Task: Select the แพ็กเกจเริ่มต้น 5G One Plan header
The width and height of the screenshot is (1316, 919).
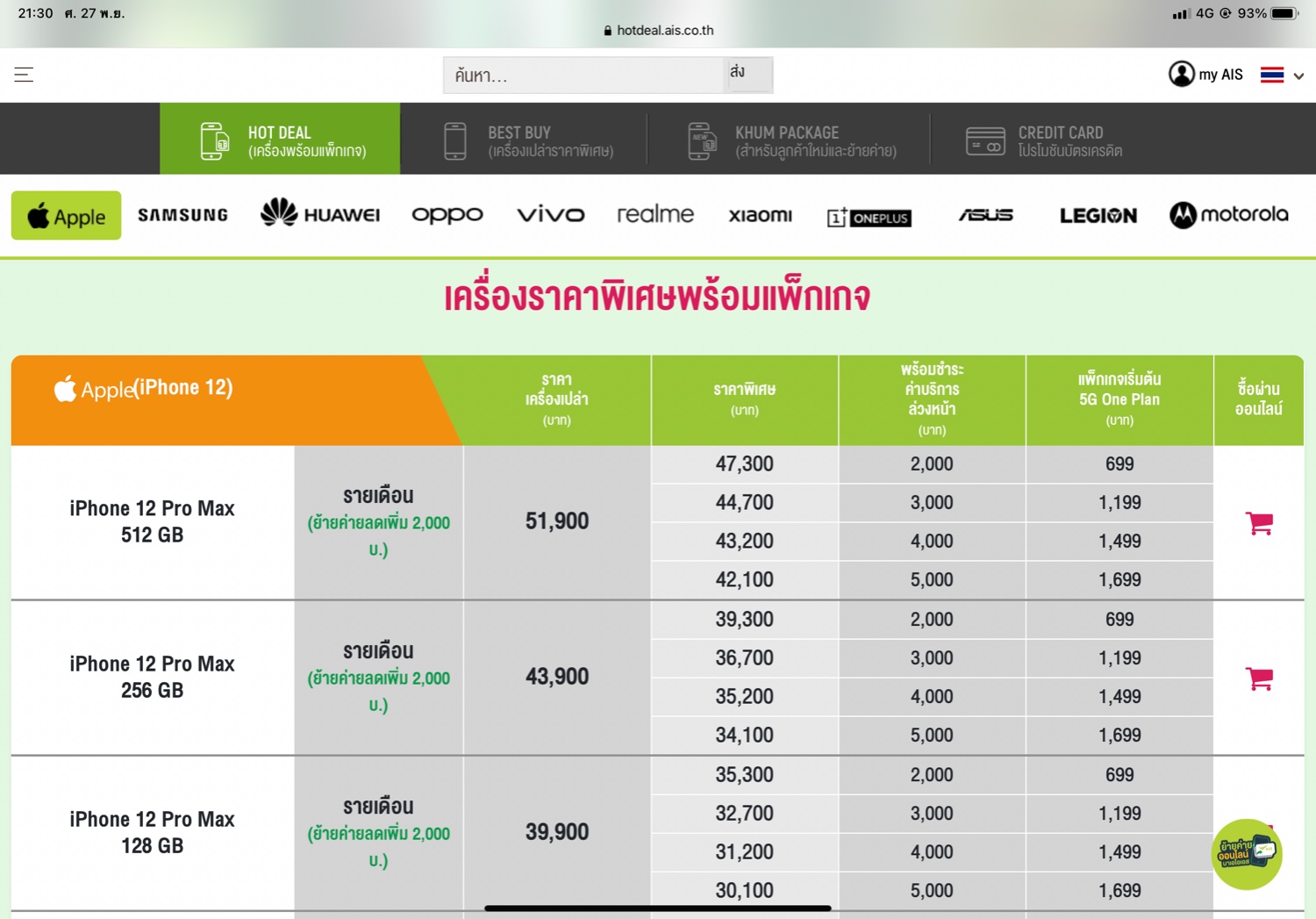Action: tap(1119, 399)
